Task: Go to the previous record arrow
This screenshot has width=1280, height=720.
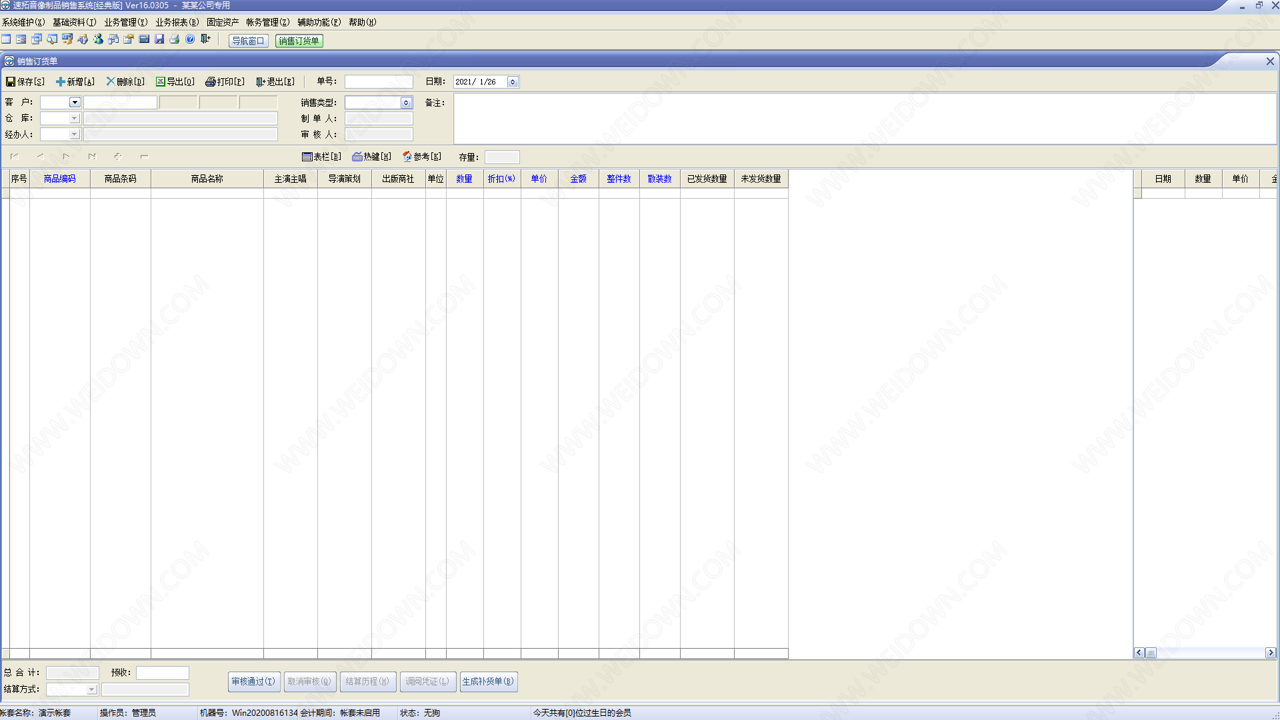Action: (41, 156)
